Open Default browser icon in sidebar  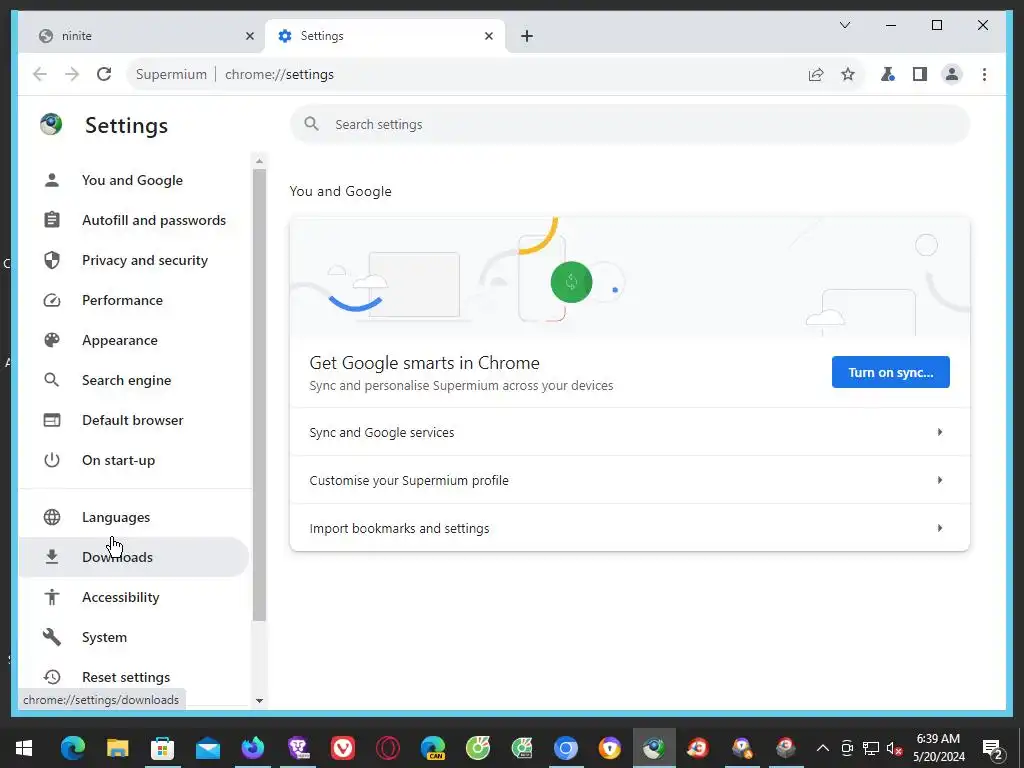(52, 420)
